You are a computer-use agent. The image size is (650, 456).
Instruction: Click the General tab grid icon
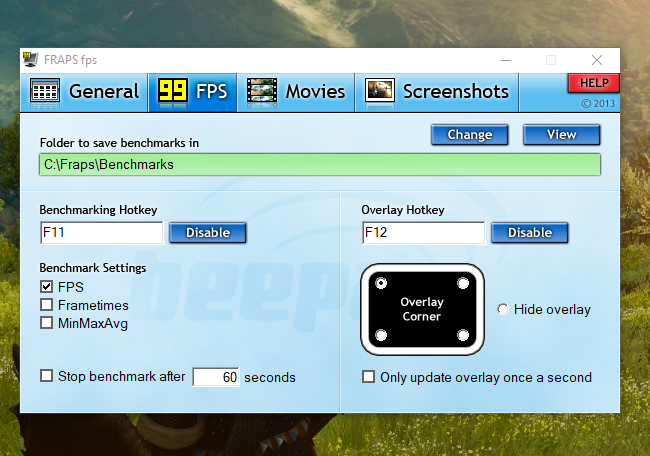click(45, 90)
